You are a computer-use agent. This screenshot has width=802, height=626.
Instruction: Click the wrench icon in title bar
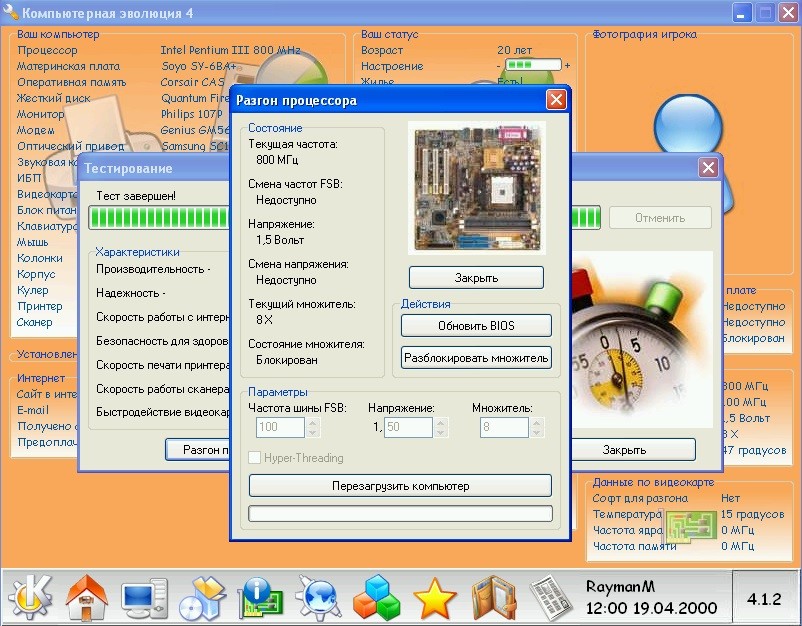pos(10,13)
